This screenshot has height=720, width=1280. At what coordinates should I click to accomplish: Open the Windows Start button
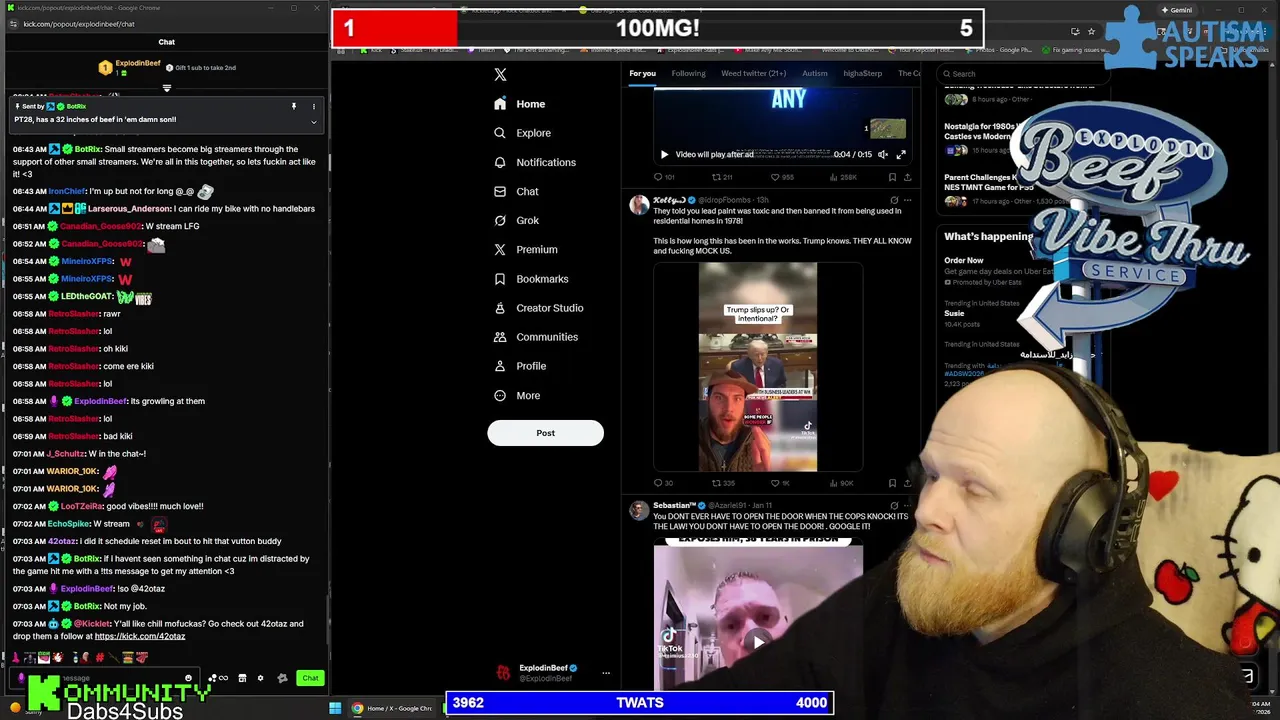(x=335, y=708)
